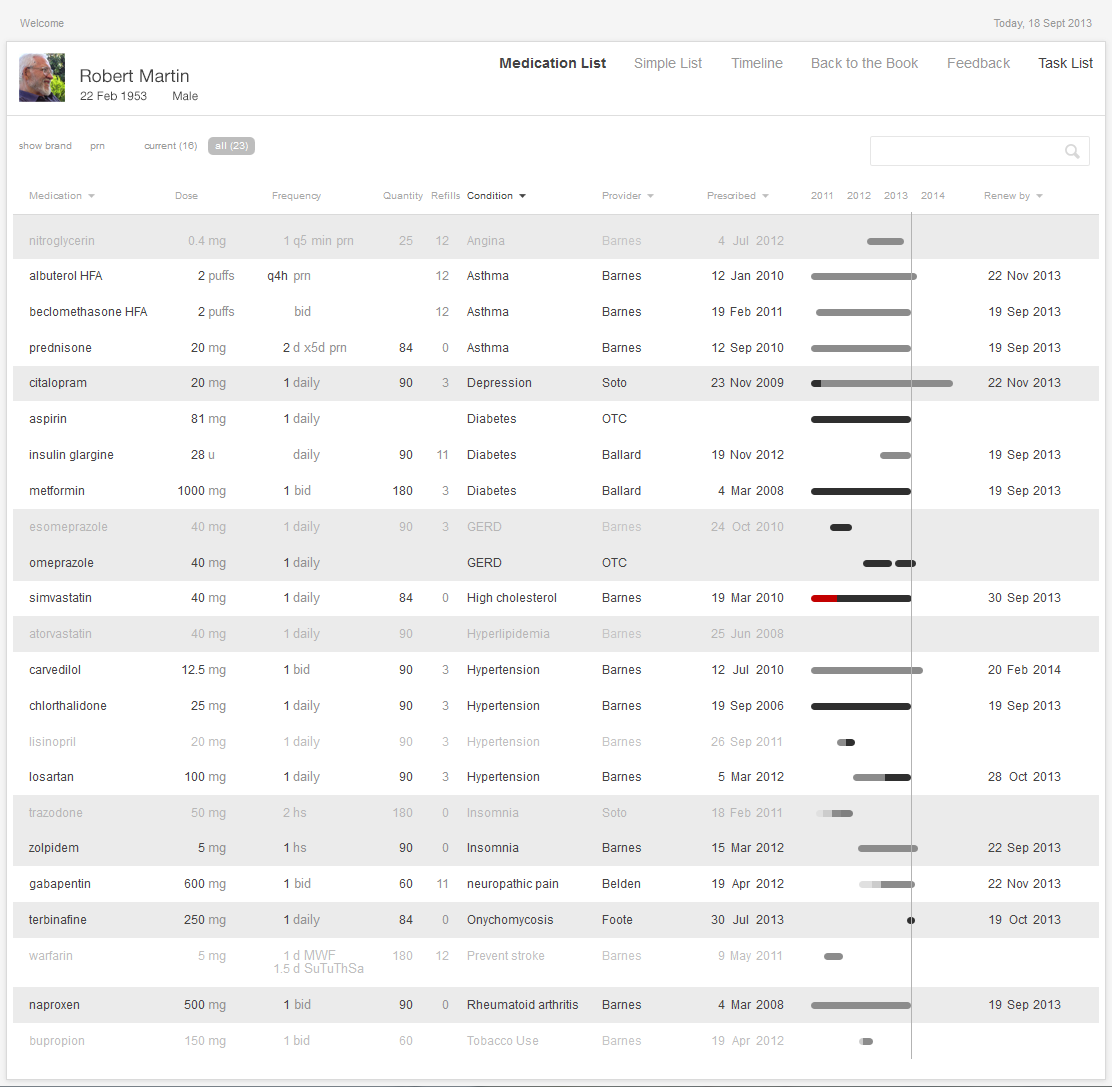The height and width of the screenshot is (1087, 1112).
Task: Switch to the Simple List tab
Action: coord(668,63)
